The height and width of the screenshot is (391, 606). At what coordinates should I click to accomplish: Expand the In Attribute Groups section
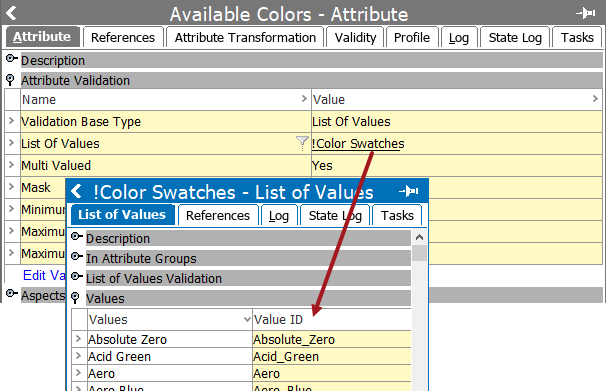point(77,257)
